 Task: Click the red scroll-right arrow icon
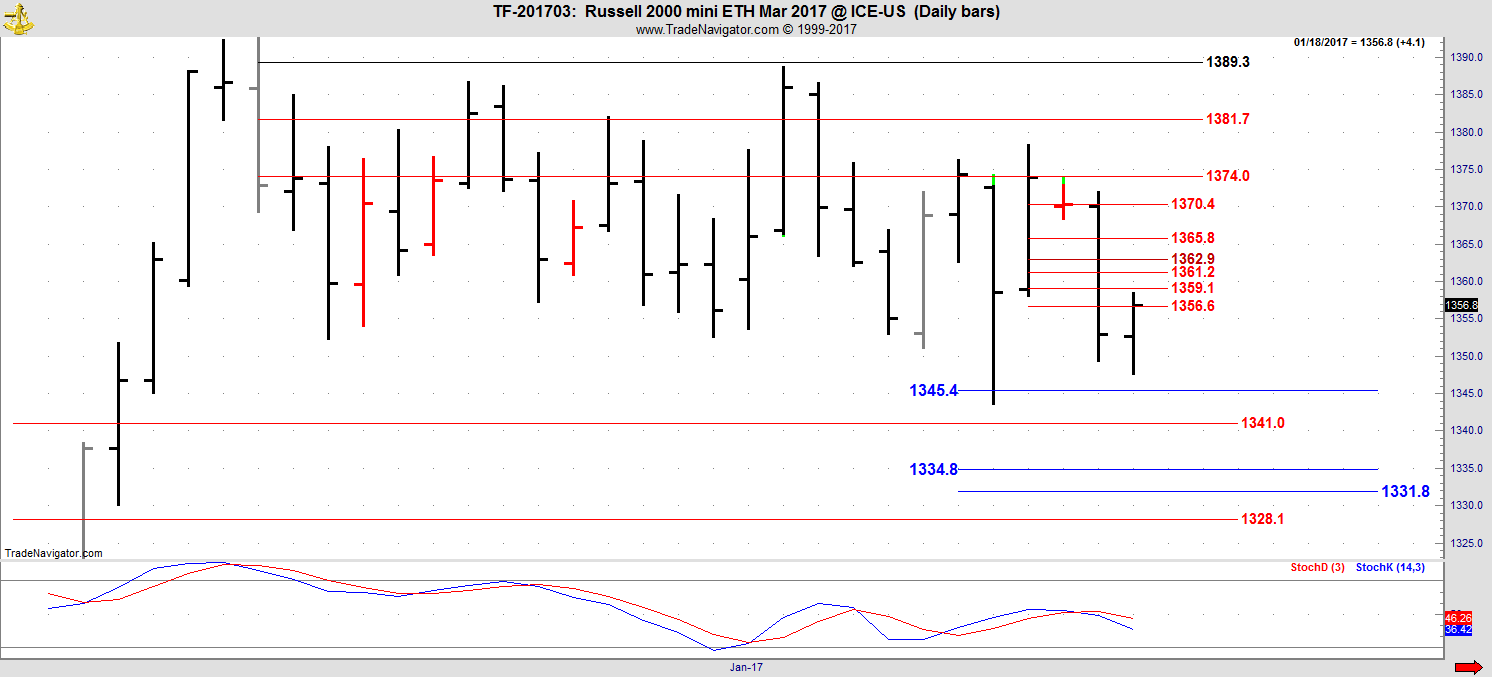point(1467,667)
